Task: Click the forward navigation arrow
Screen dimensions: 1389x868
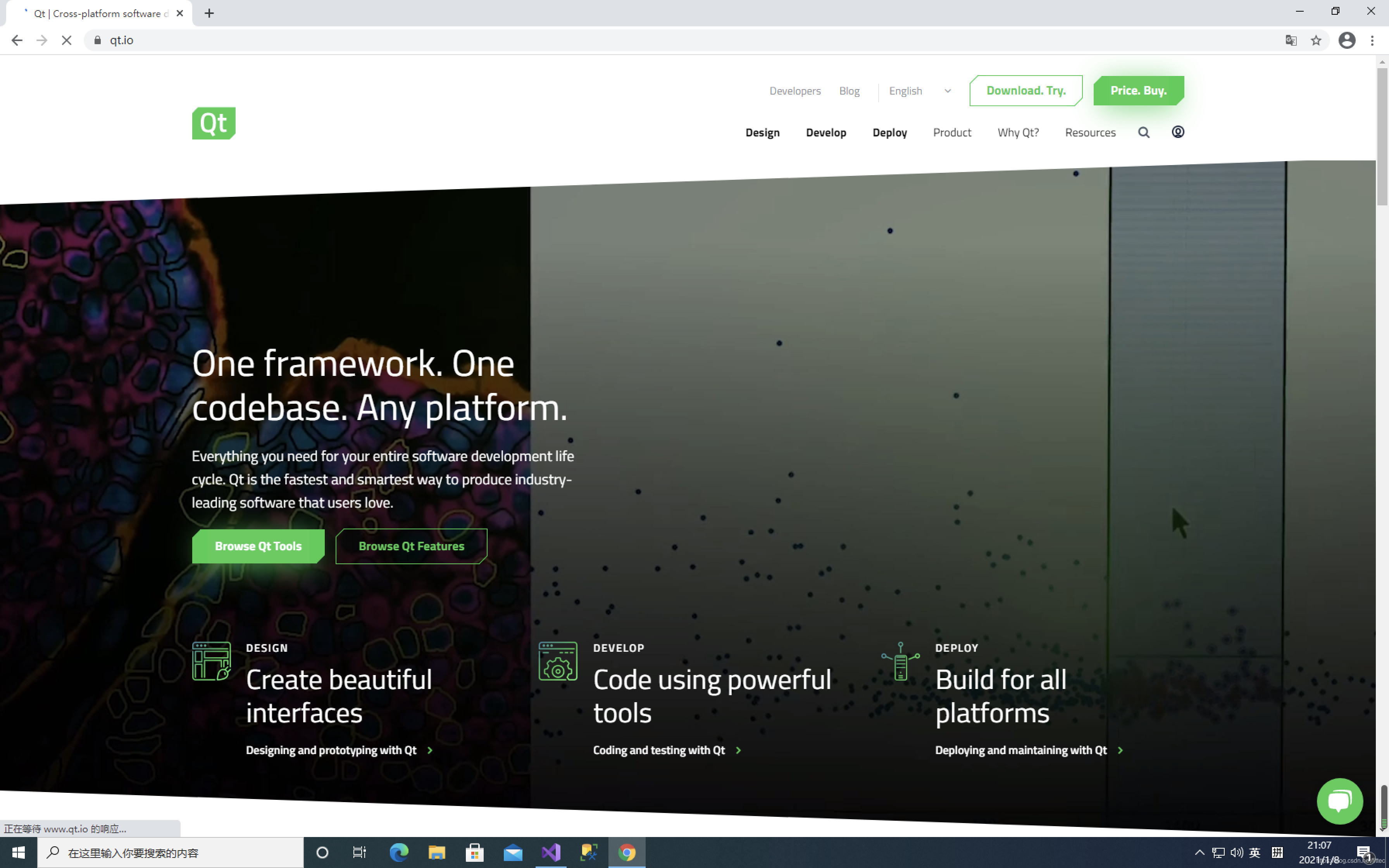Action: tap(41, 40)
